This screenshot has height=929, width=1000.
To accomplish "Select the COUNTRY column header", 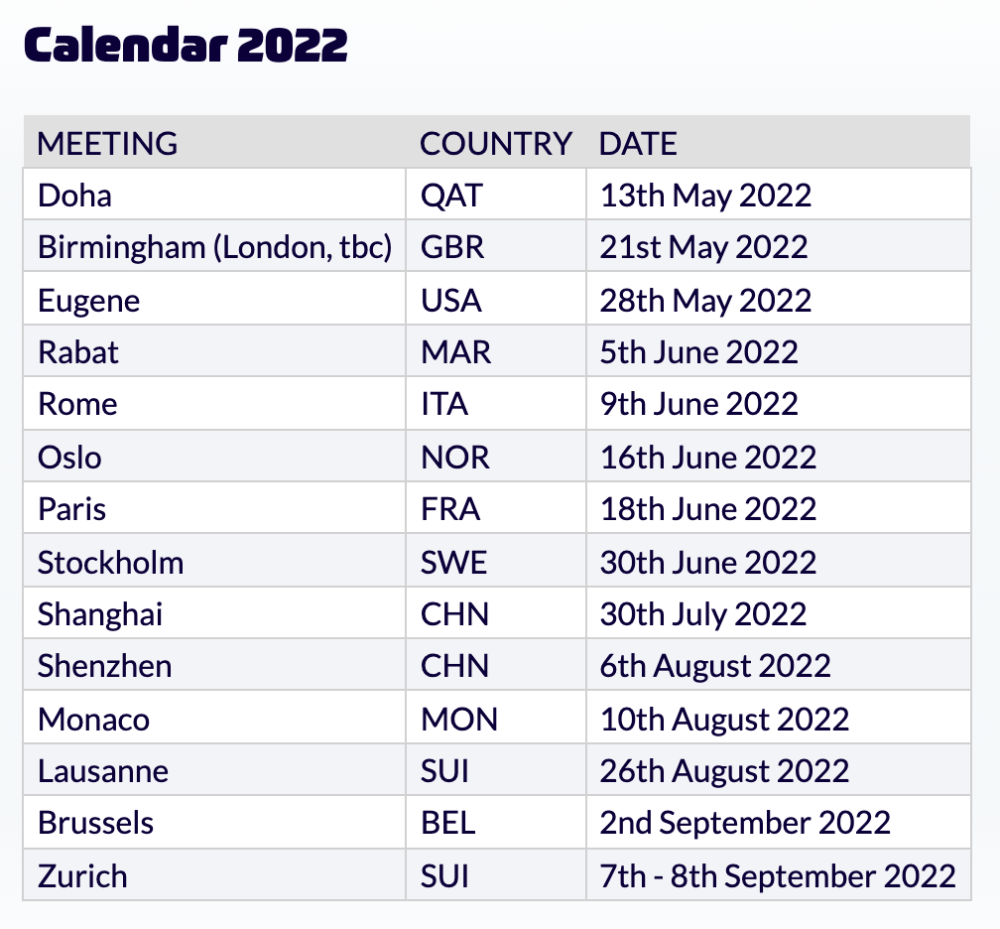I will point(495,144).
